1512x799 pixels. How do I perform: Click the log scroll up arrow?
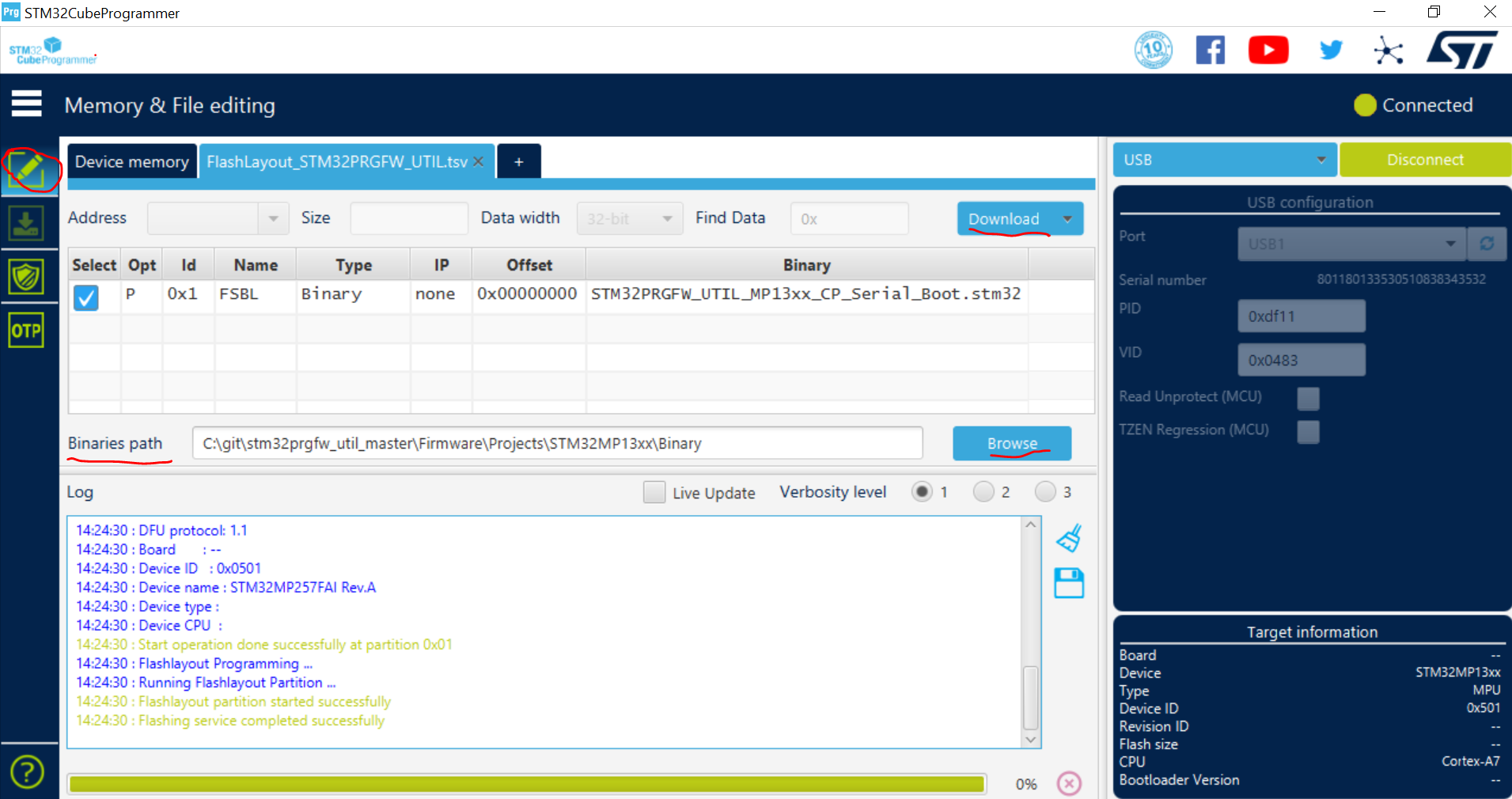(1030, 524)
